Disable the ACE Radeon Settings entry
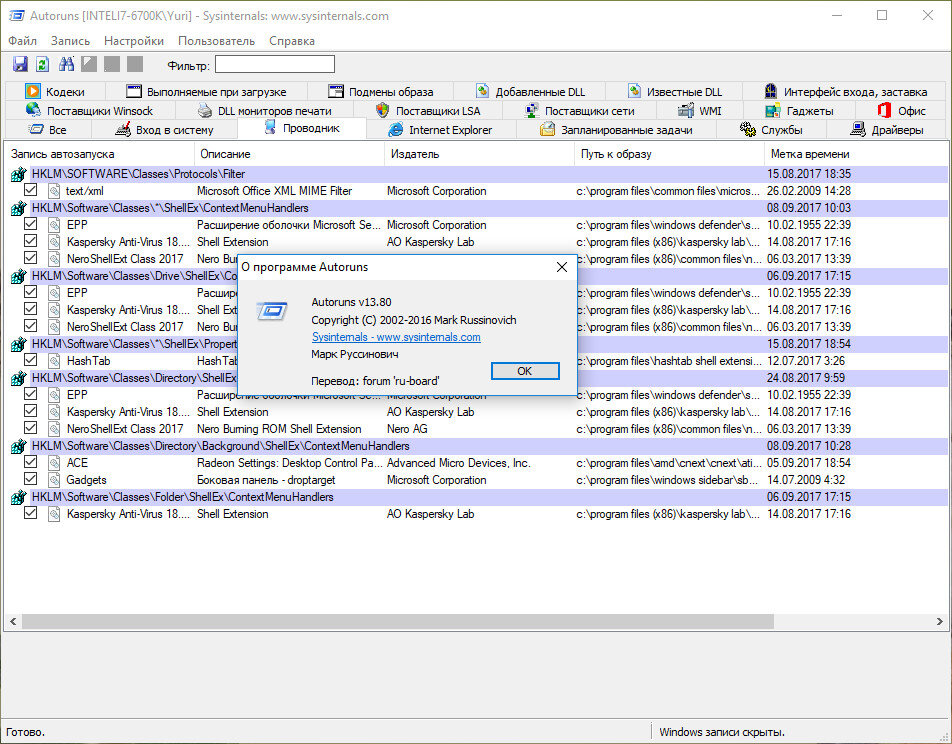Viewport: 952px width, 744px height. 30,462
